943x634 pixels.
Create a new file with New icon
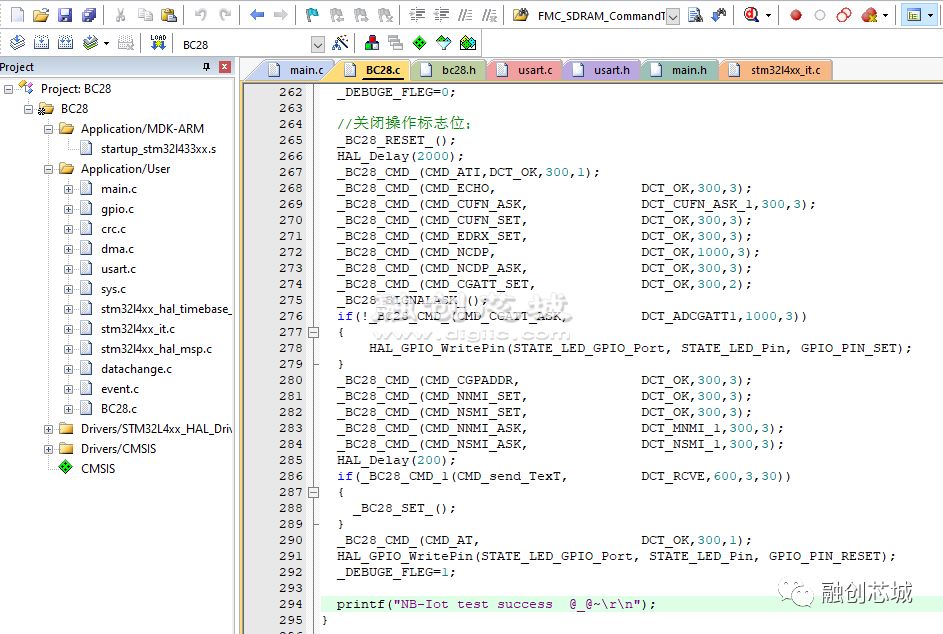pyautogui.click(x=18, y=14)
